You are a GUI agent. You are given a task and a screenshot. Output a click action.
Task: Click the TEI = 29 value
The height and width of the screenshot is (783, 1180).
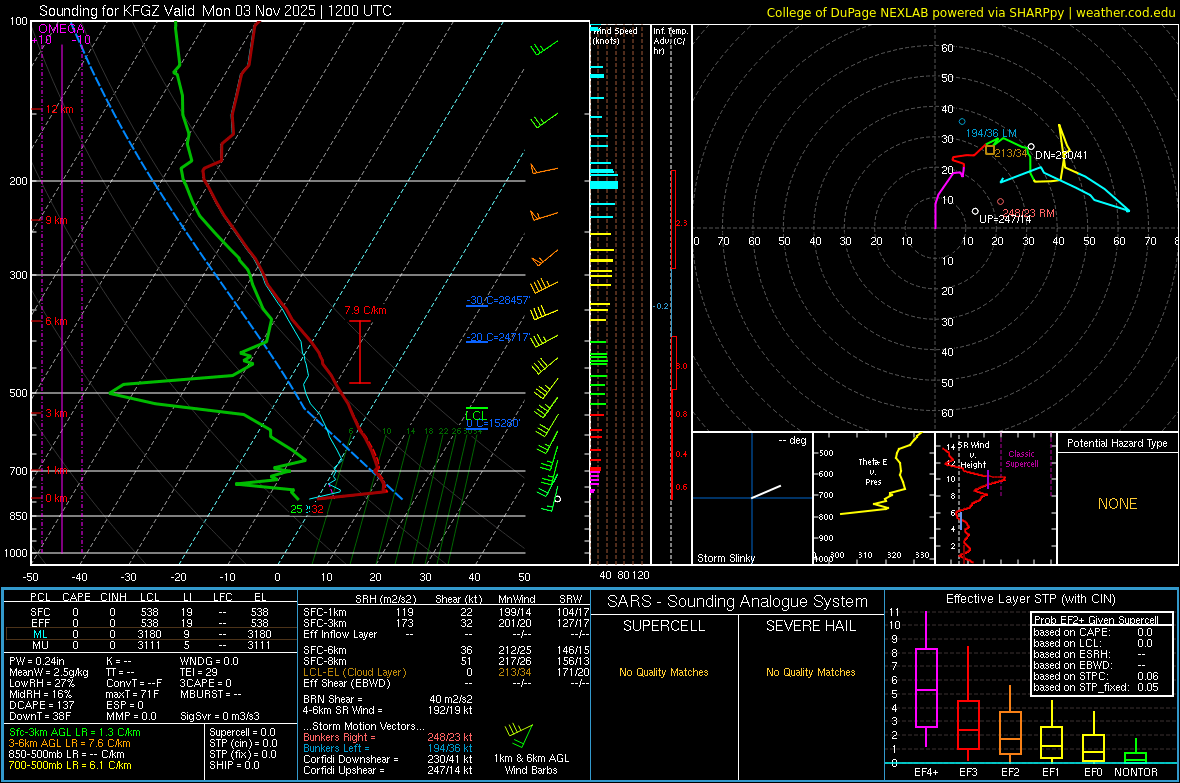click(x=199, y=672)
